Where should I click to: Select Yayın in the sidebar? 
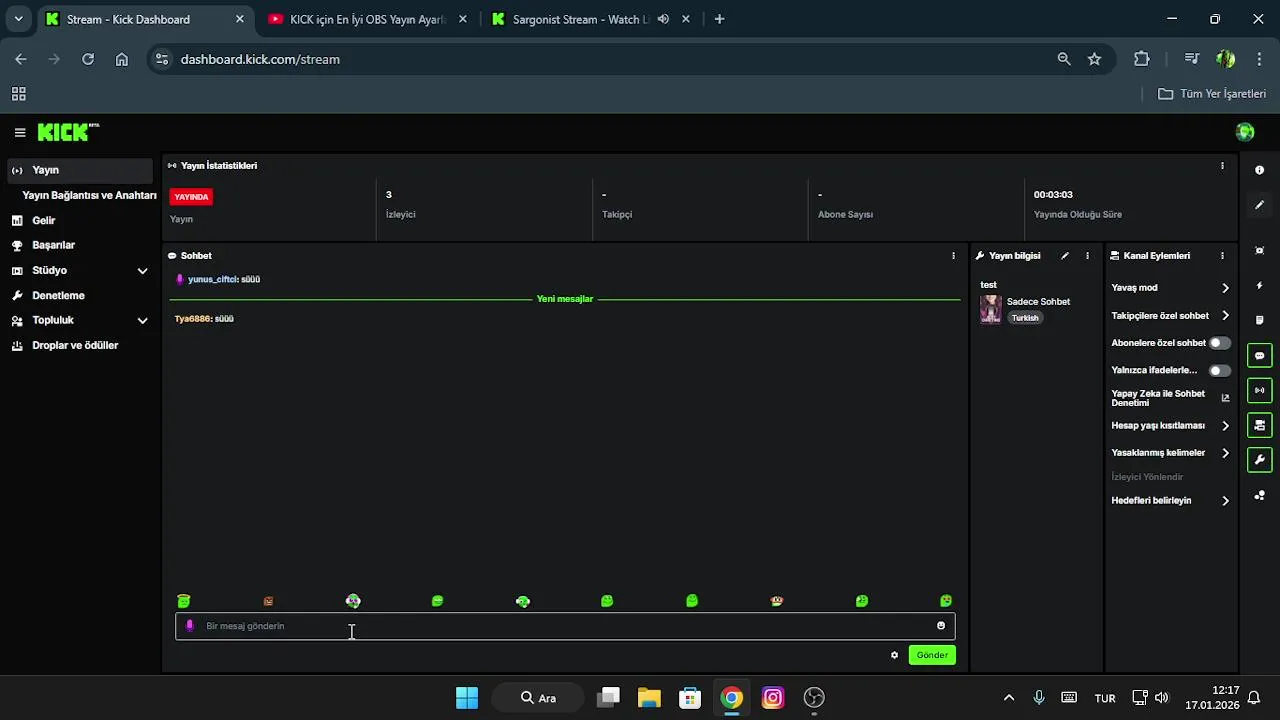(x=80, y=170)
